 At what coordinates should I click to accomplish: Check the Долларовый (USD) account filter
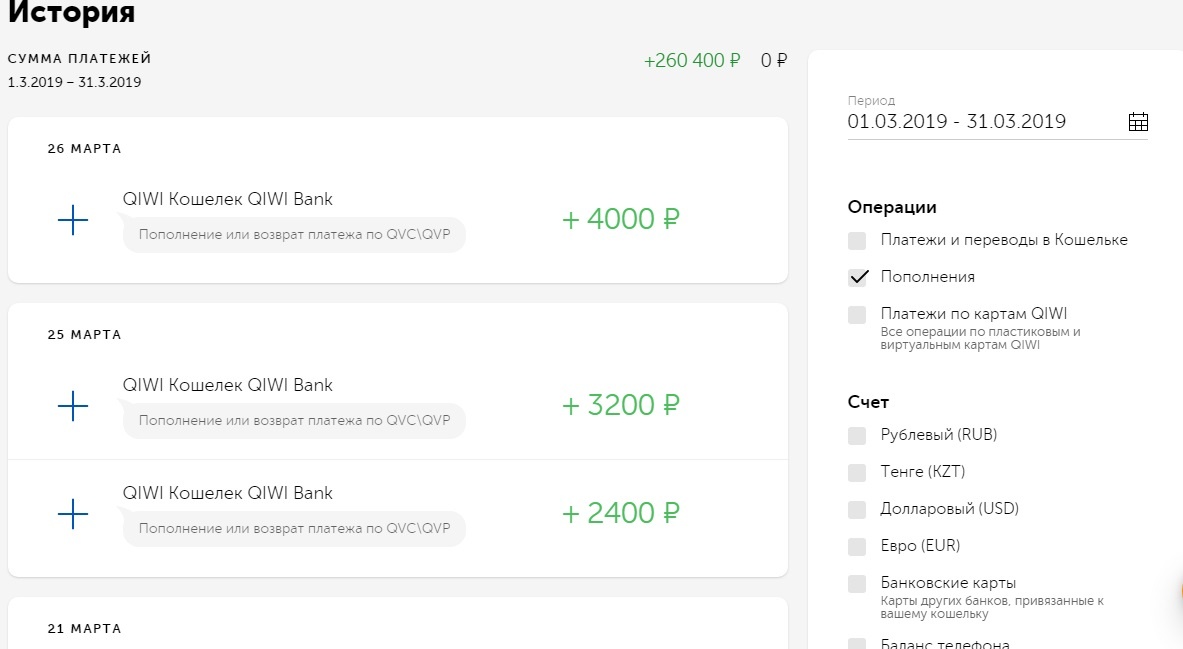pos(857,509)
